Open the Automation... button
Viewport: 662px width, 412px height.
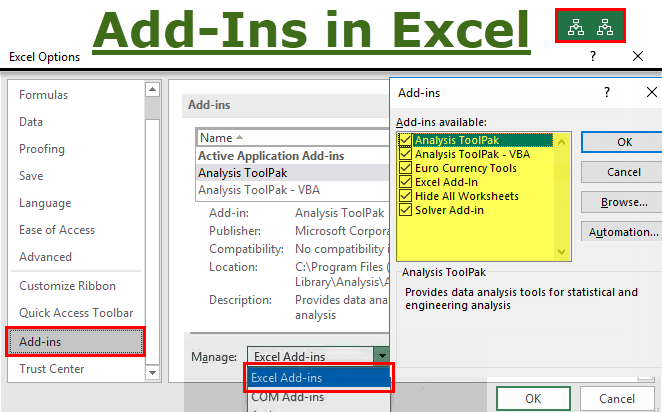point(624,232)
